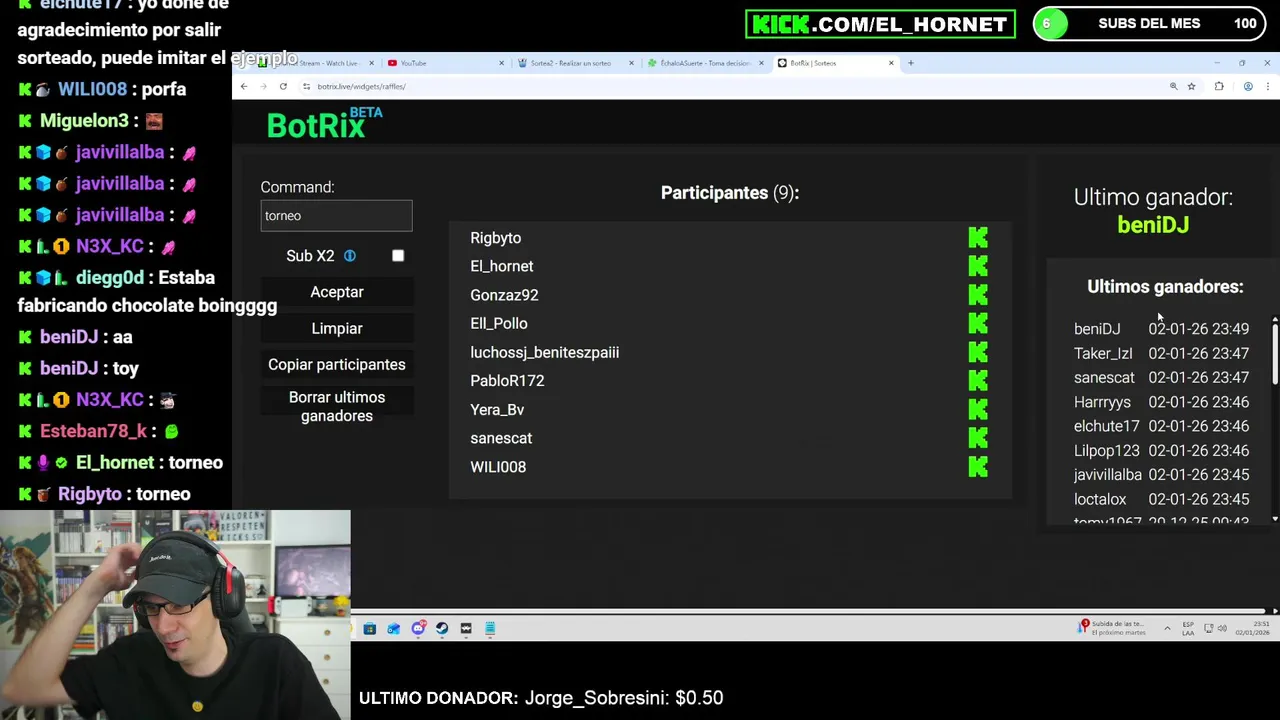Viewport: 1280px width, 720px height.
Task: Click participant name Gonzaz92
Action: tap(504, 295)
